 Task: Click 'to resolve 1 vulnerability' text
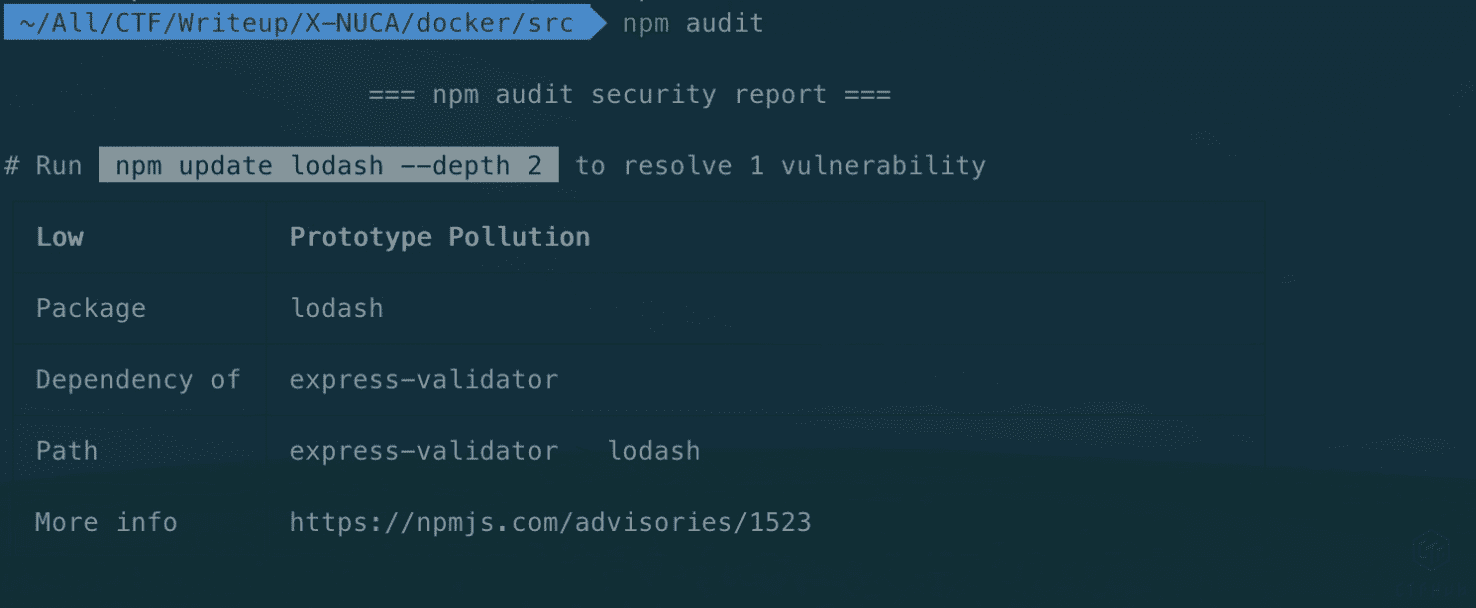780,165
